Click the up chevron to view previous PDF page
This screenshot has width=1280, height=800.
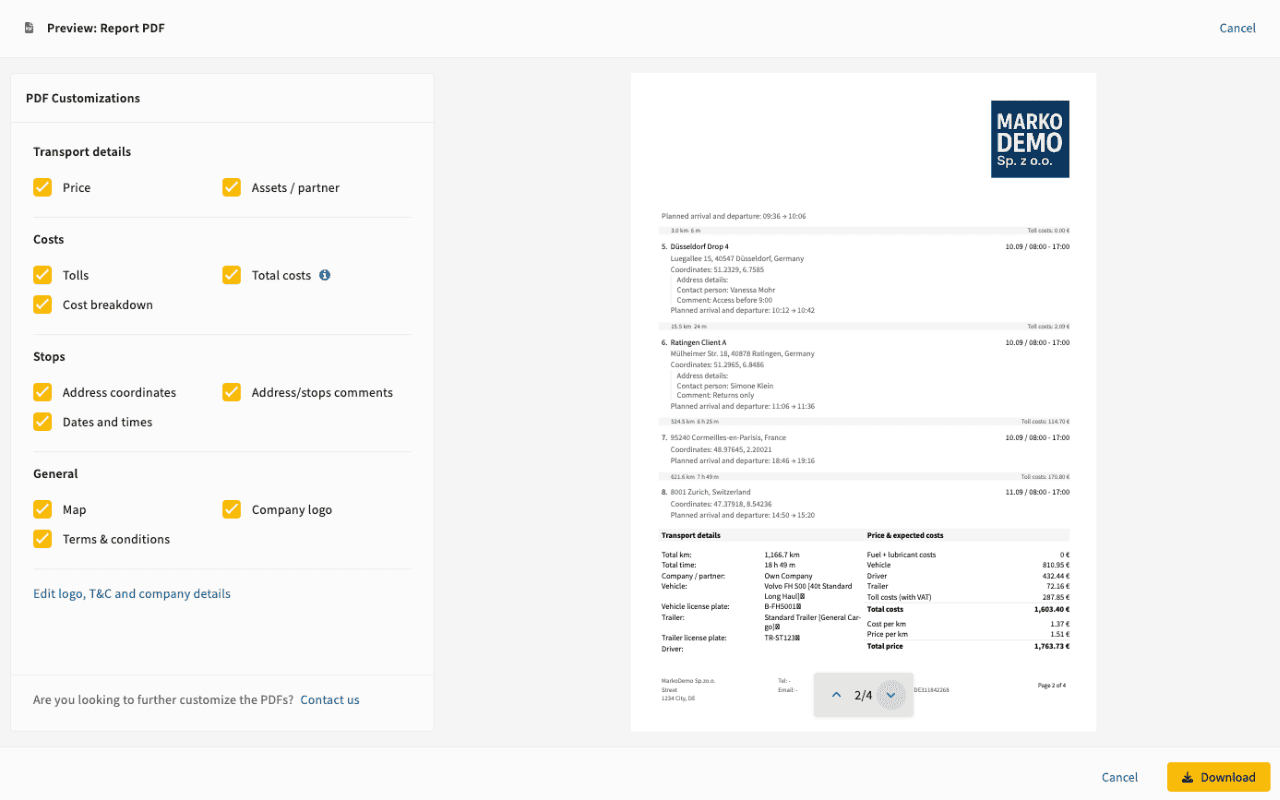(838, 694)
